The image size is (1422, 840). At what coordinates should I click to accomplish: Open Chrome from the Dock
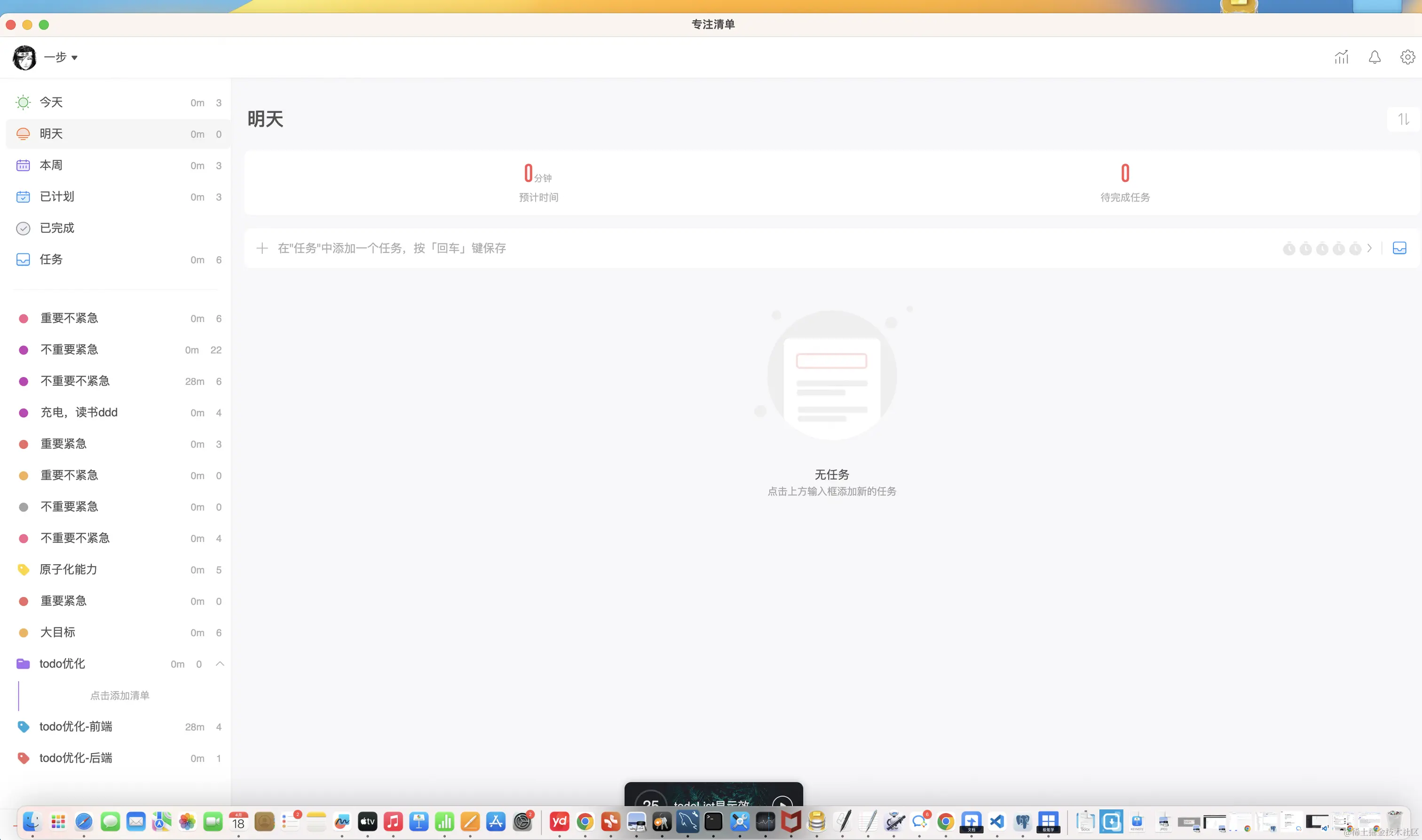point(585,821)
